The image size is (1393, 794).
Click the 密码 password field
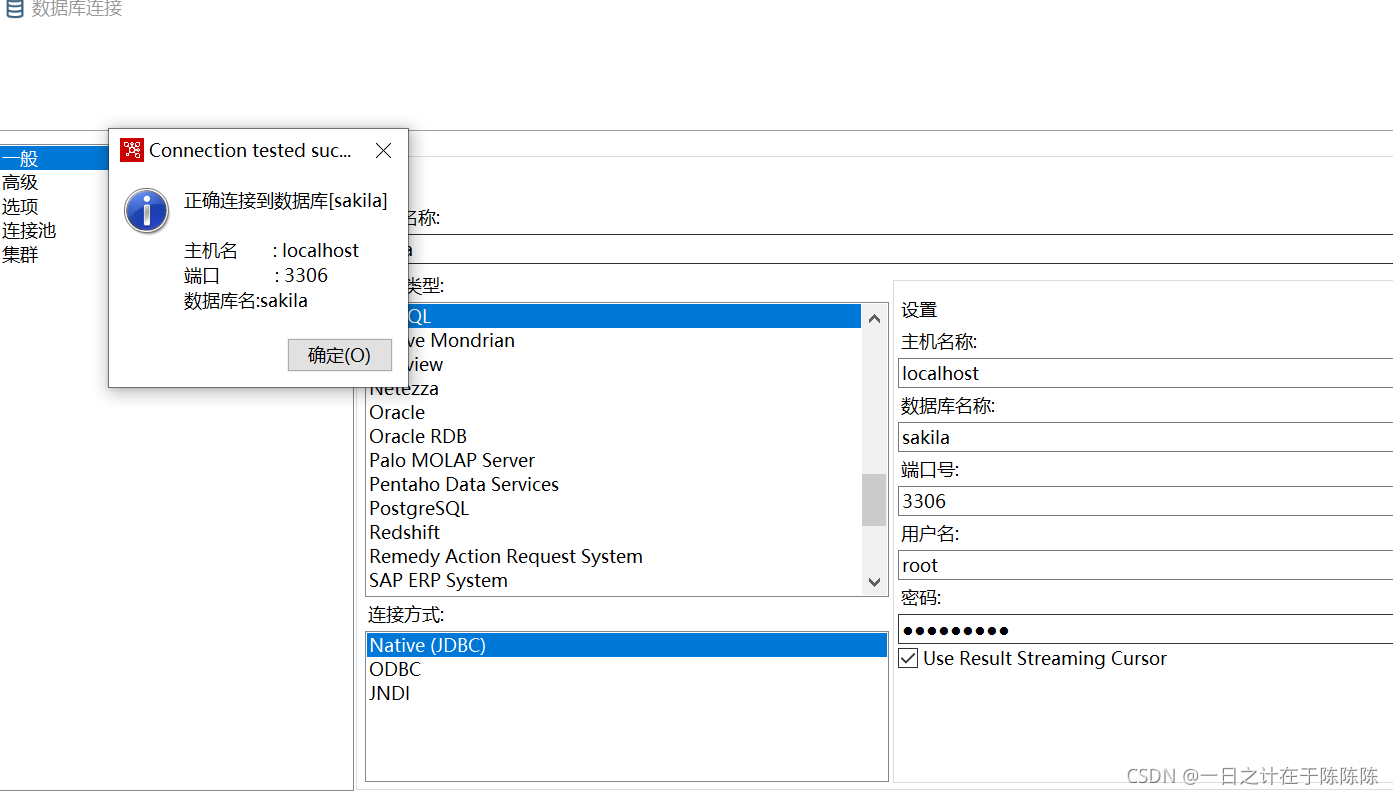click(x=1145, y=629)
